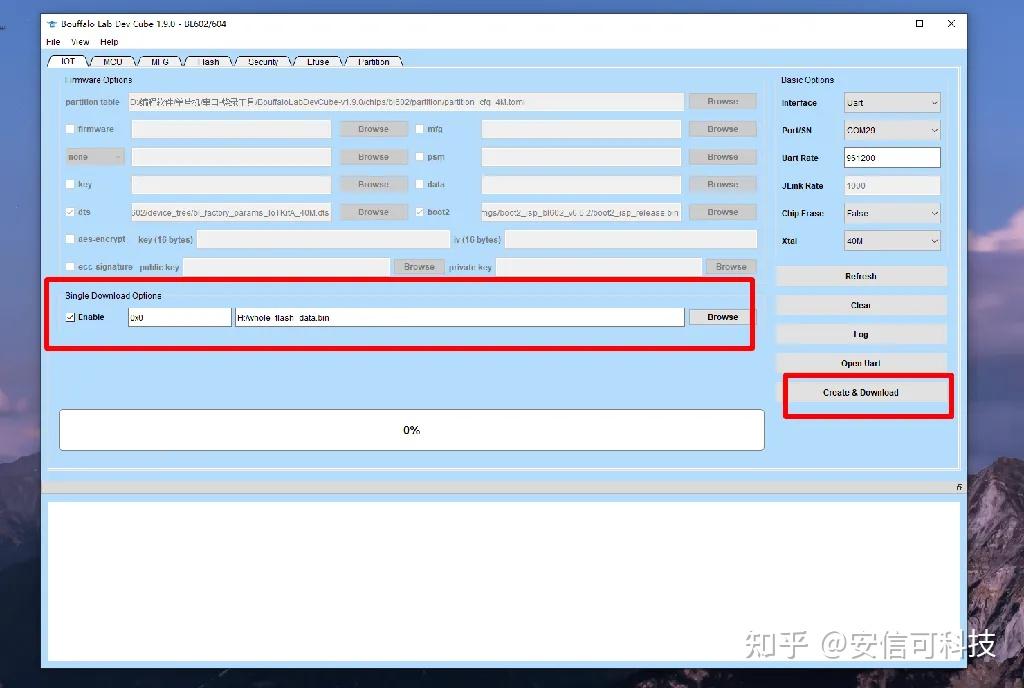Click the Single Download address field 0x0
Viewport: 1024px width, 688px height.
(180, 317)
